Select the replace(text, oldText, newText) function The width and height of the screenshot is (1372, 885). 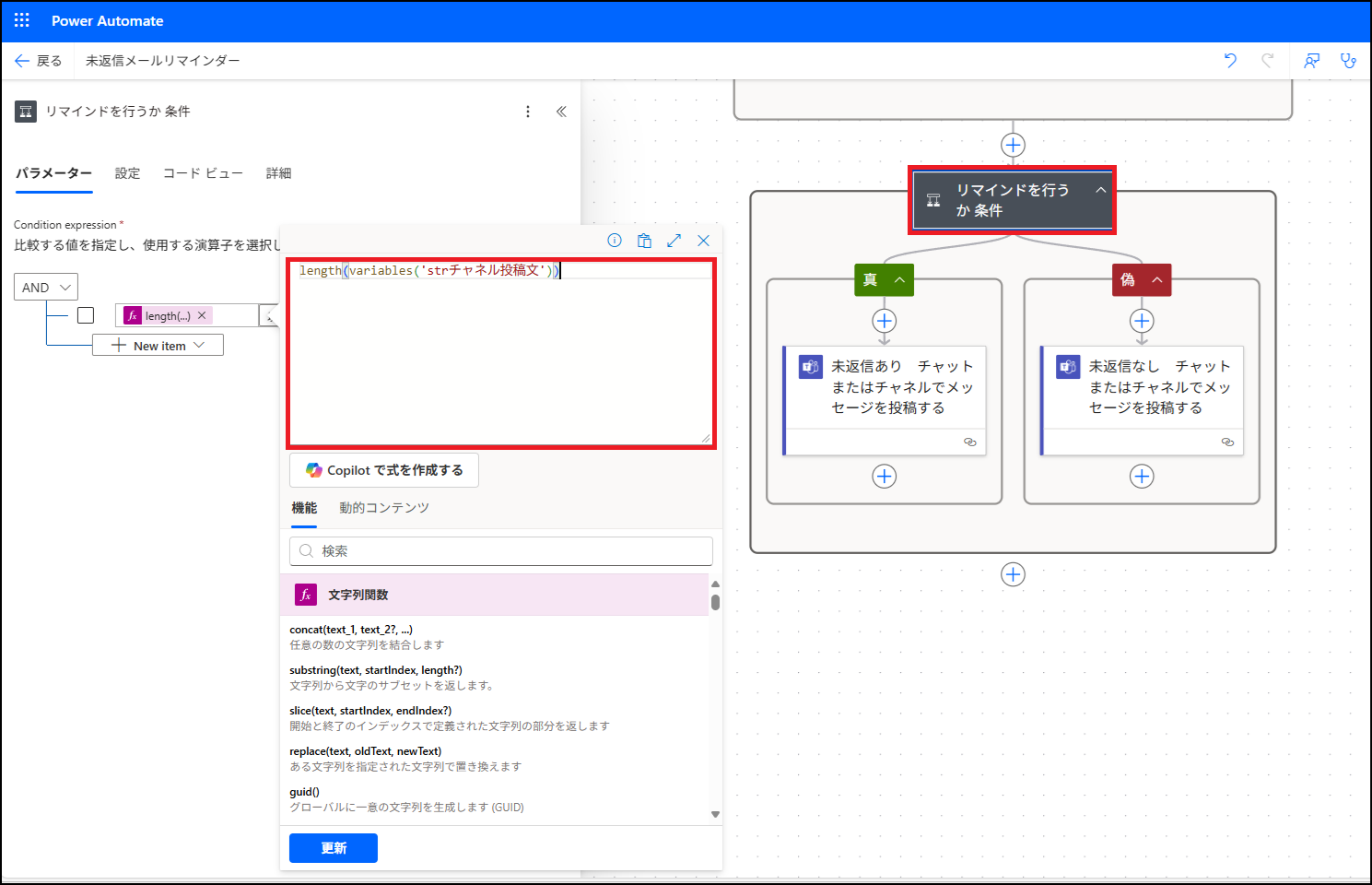(366, 751)
